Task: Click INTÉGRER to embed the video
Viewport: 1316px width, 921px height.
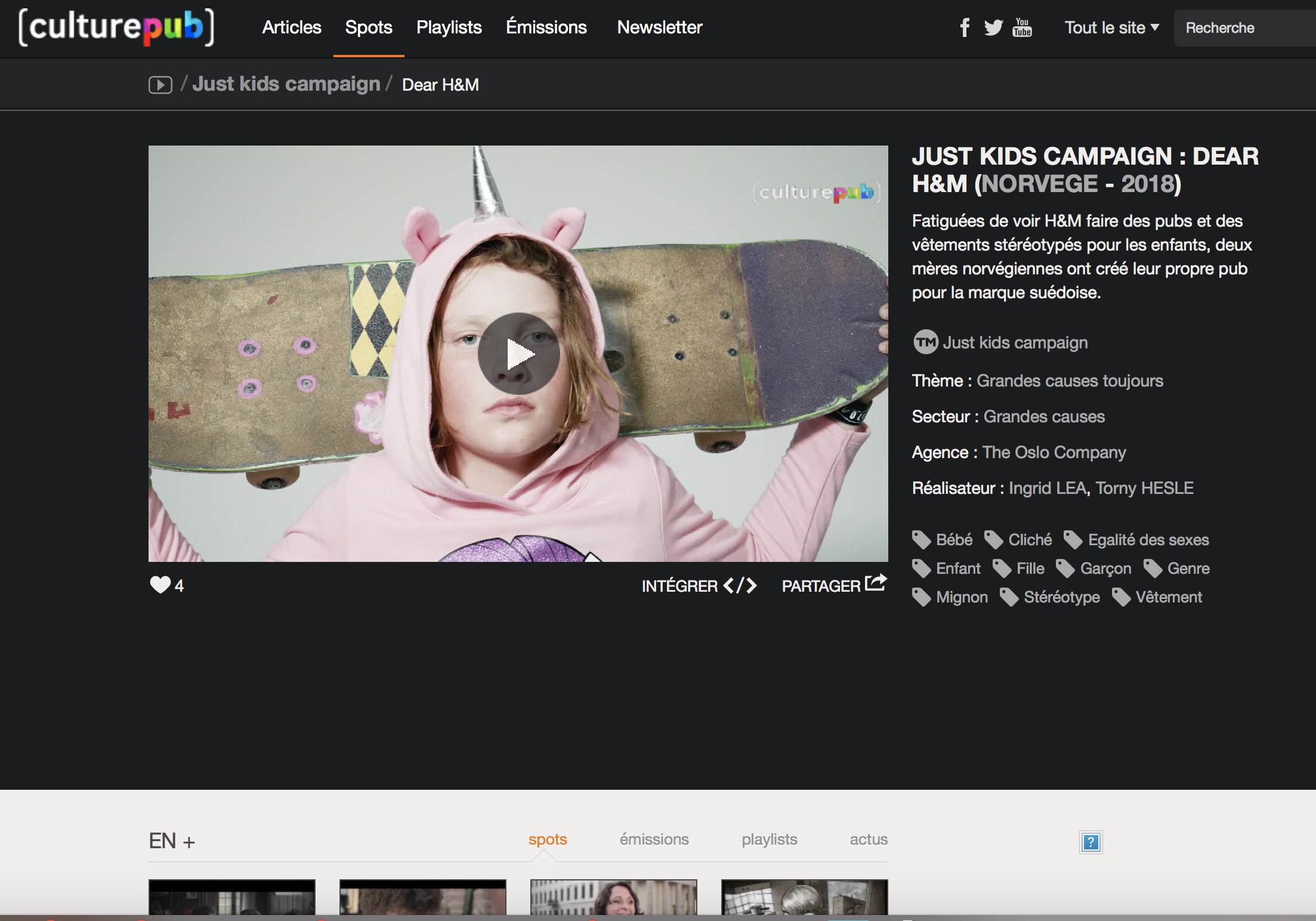Action: point(680,586)
